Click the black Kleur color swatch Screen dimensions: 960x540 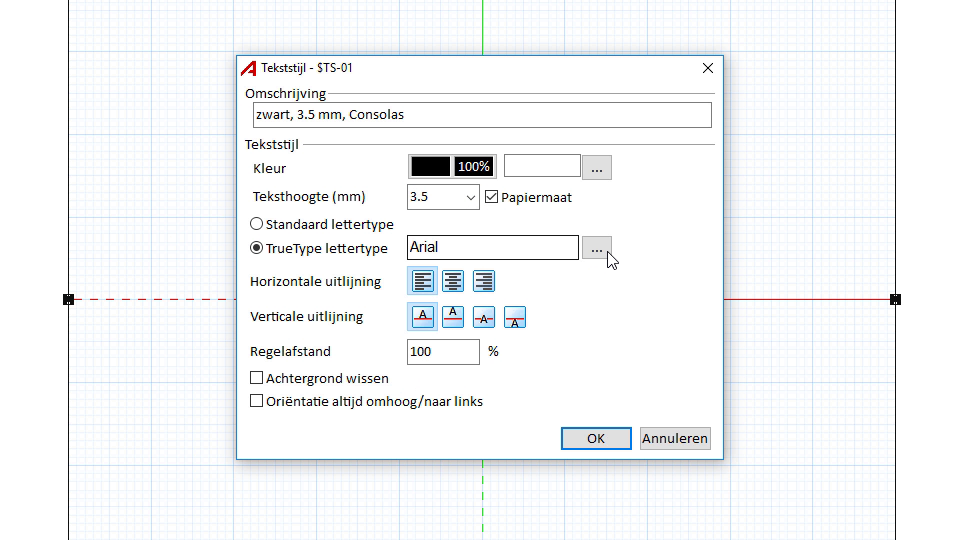430,167
